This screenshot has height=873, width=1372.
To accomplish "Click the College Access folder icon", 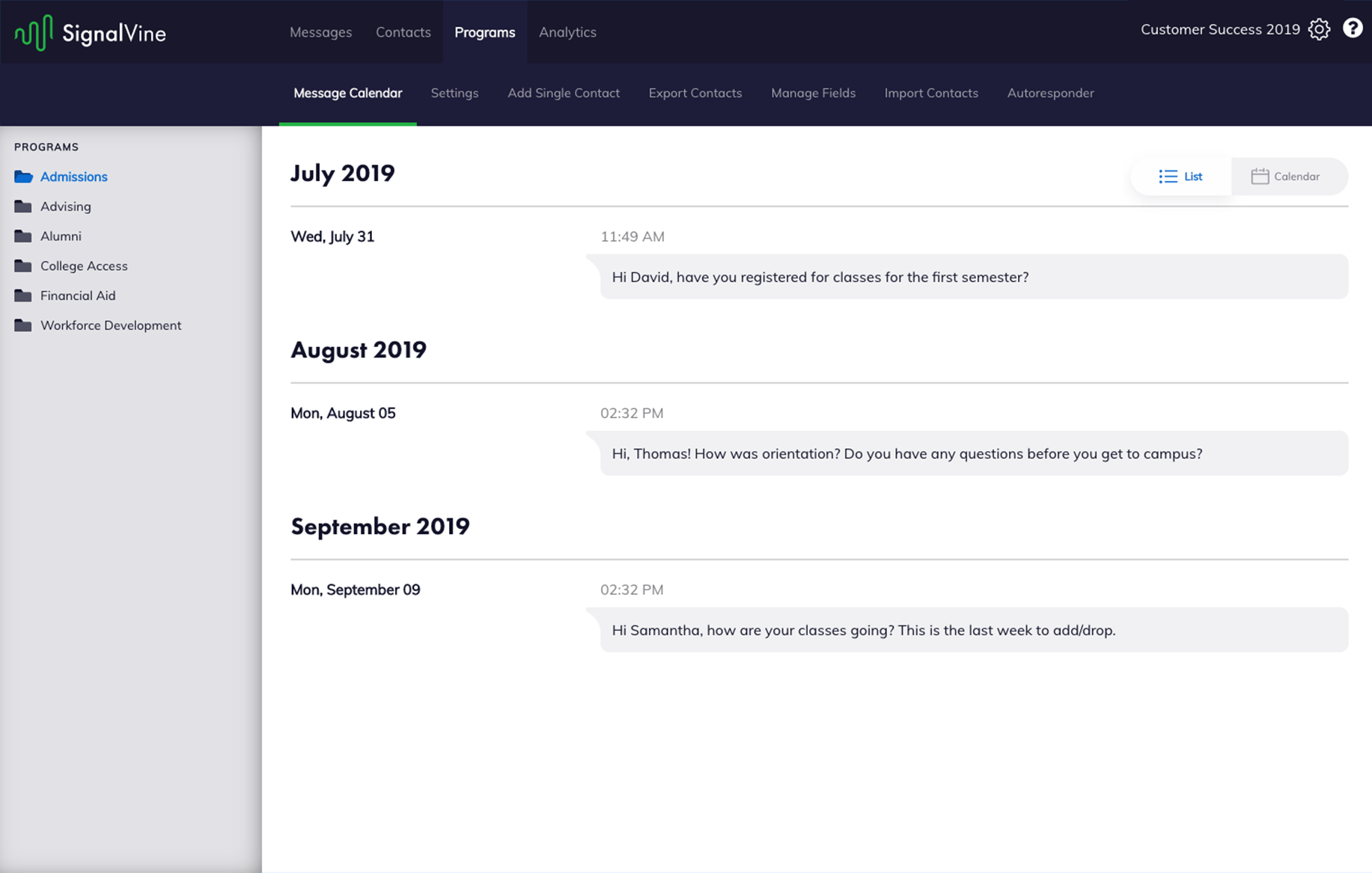I will pyautogui.click(x=23, y=266).
